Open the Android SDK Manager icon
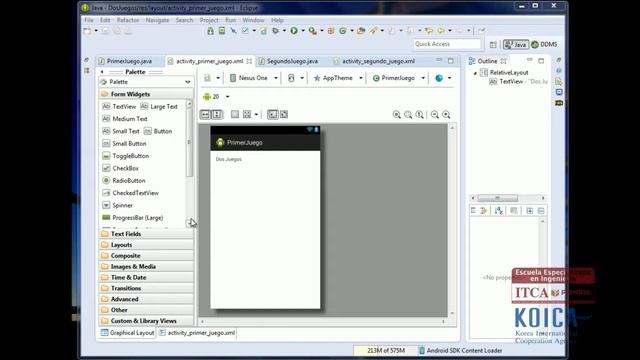Screen dimensions: 640x360 (210, 31)
